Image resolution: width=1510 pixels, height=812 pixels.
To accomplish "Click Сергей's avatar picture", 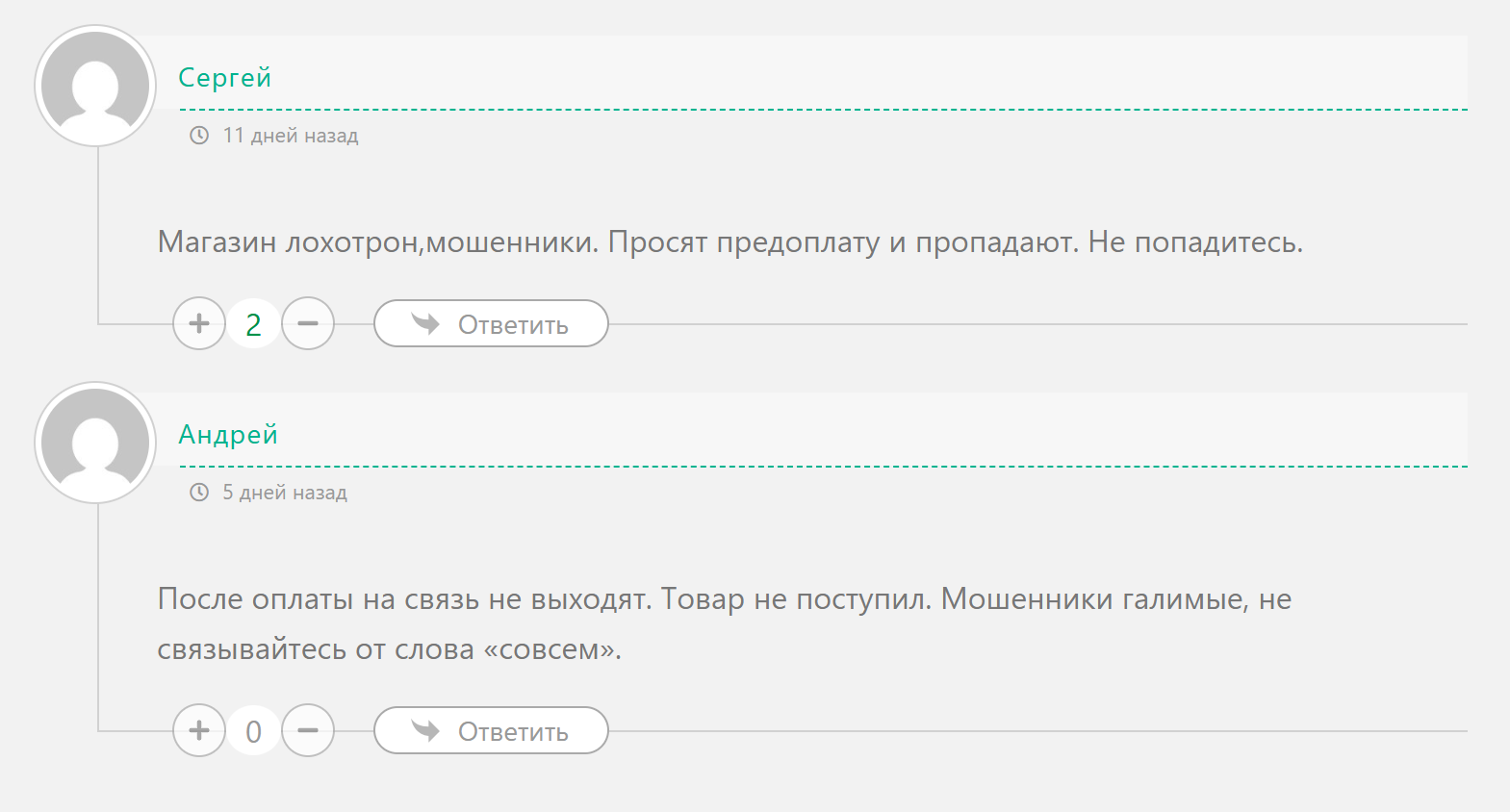I will pos(95,86).
